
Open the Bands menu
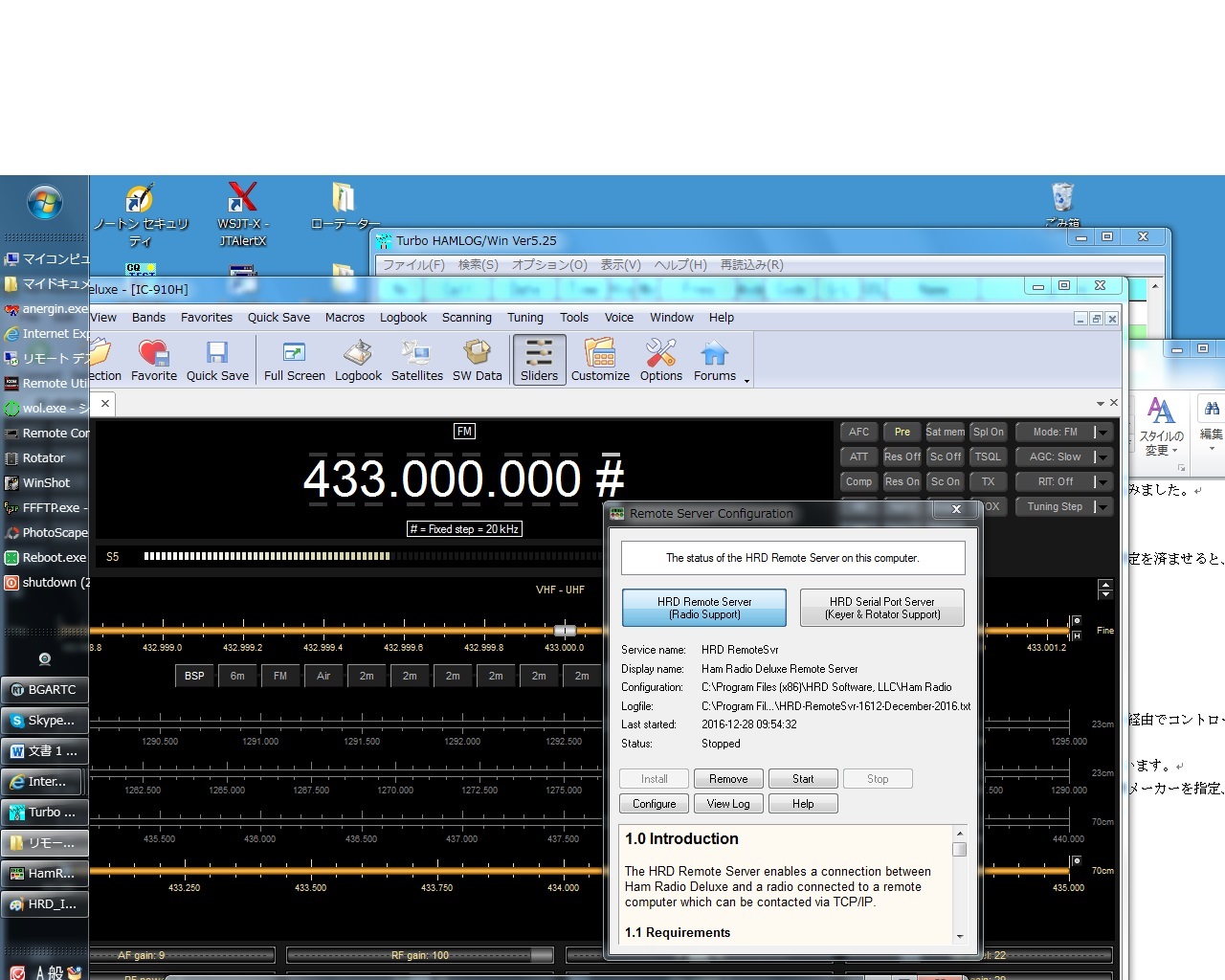click(x=148, y=318)
